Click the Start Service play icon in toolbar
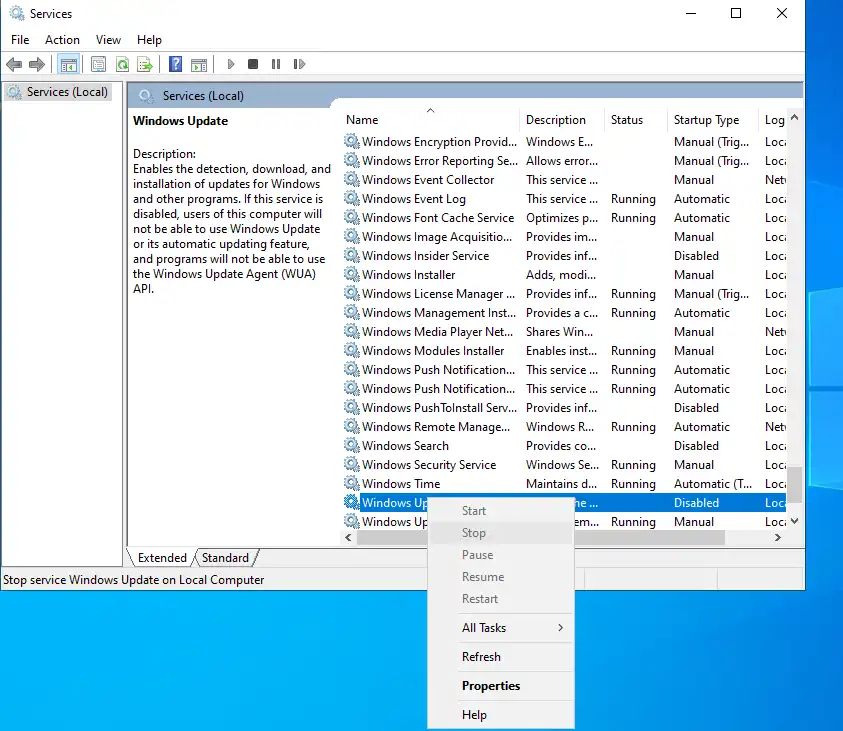The image size is (843, 731). tap(231, 64)
